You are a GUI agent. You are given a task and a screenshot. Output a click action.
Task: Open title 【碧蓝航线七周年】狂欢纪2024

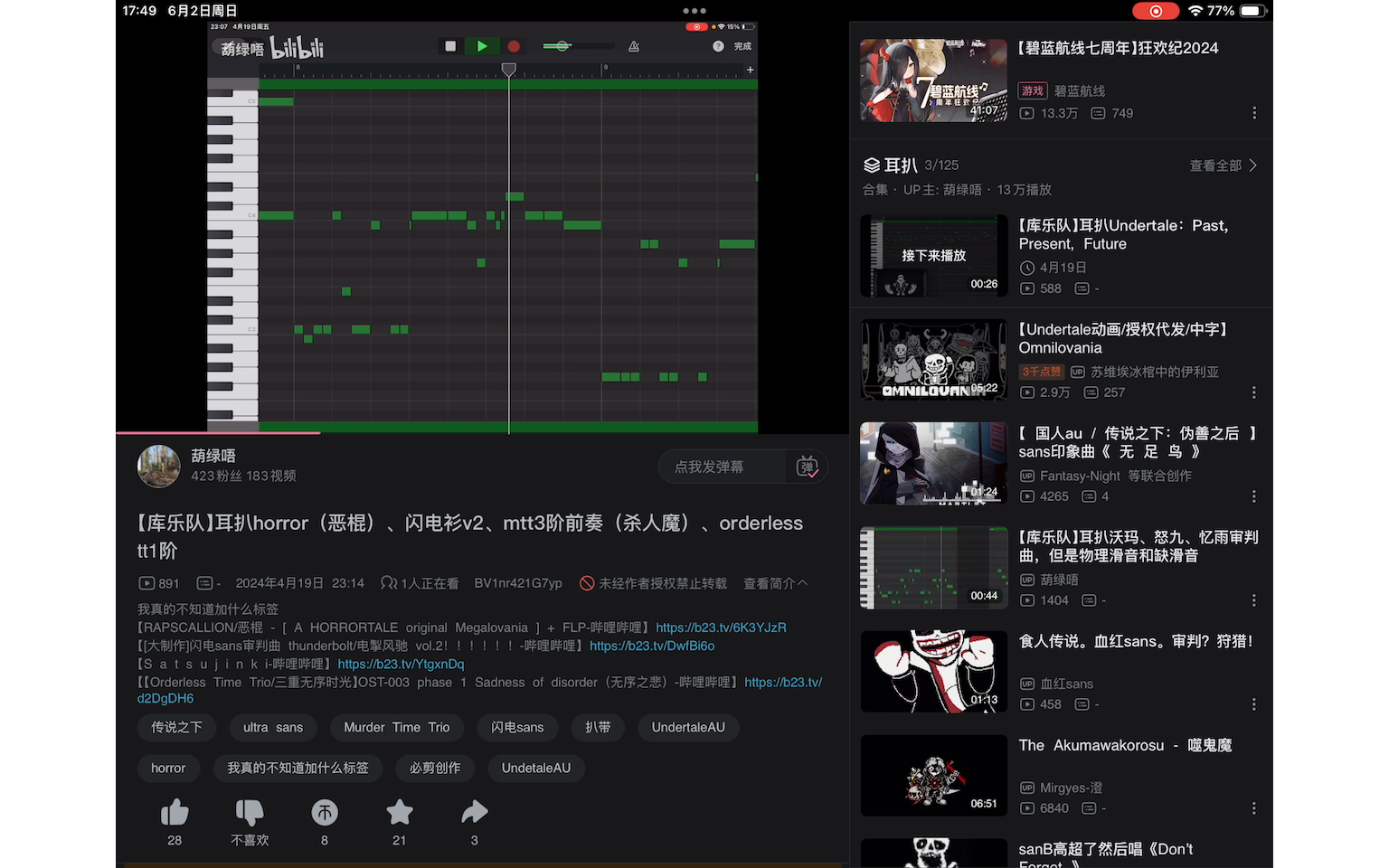coord(1119,48)
